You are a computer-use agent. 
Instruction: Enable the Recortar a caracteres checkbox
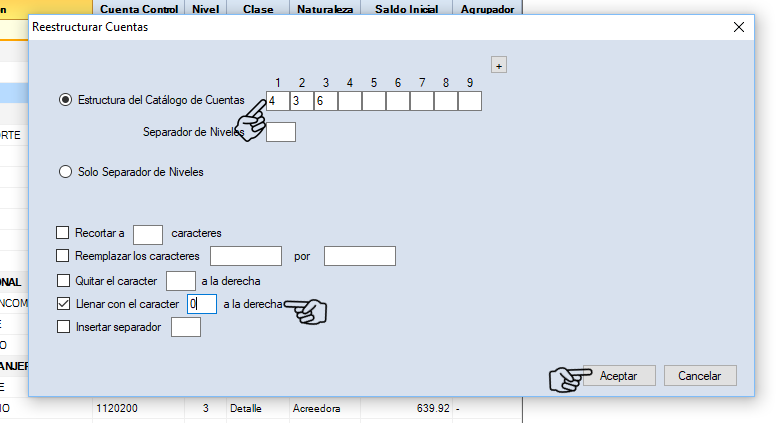(64, 233)
